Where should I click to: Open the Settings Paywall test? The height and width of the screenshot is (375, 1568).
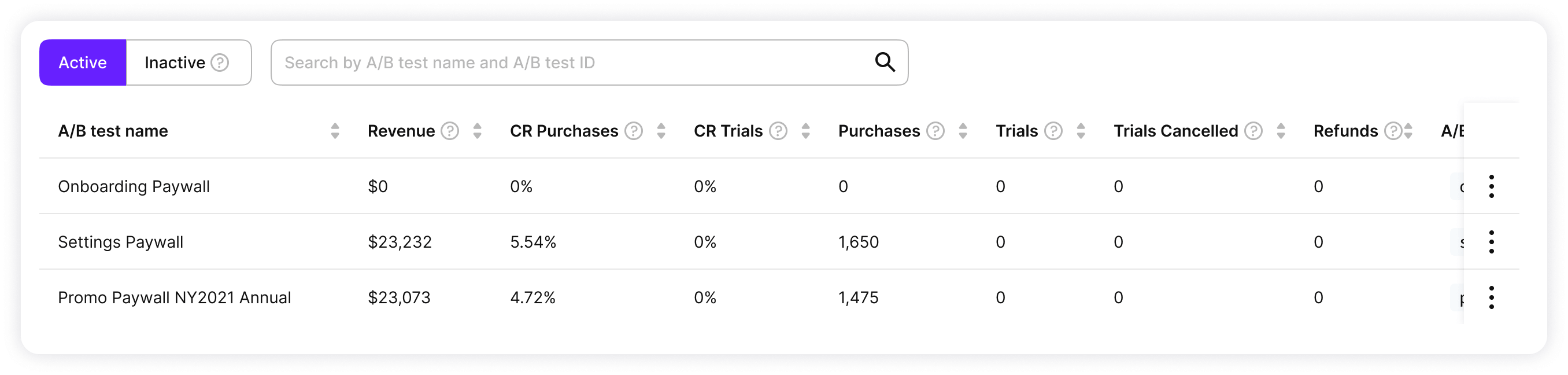pos(120,242)
